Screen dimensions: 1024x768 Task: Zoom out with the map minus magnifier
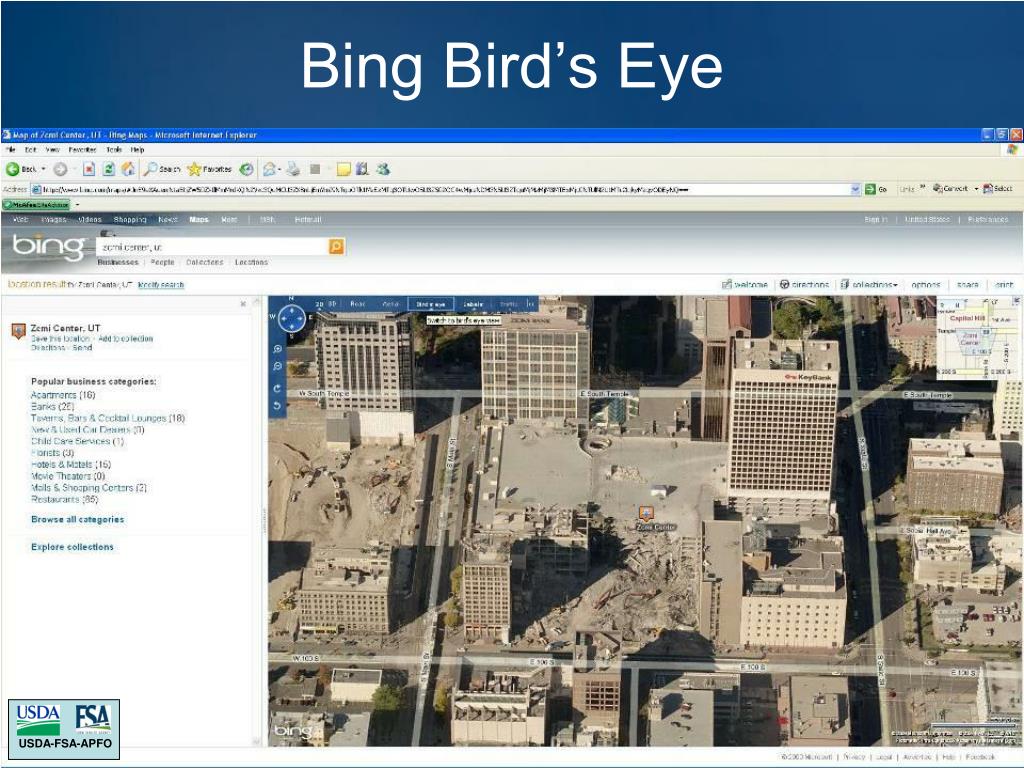[278, 367]
